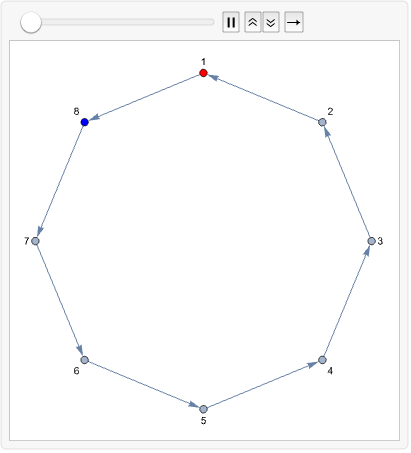Click the arrowhead pointing into vertex 3
This screenshot has width=411, height=453.
367,251
